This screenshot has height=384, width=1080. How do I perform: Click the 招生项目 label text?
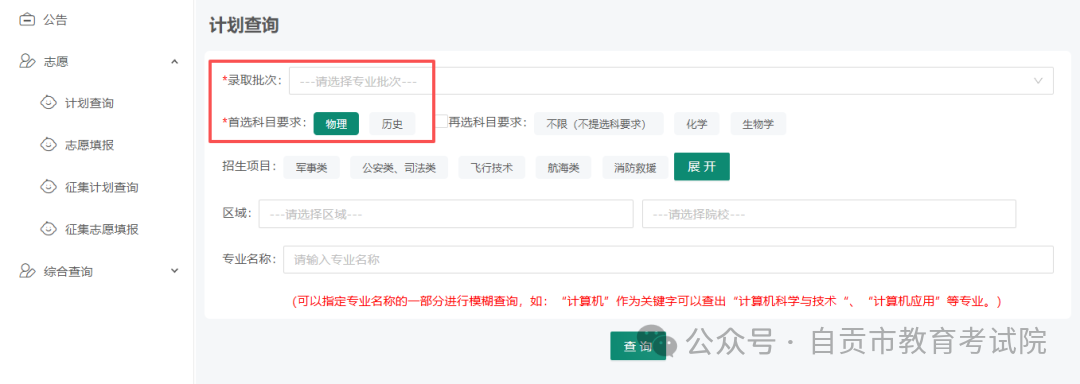click(x=249, y=167)
